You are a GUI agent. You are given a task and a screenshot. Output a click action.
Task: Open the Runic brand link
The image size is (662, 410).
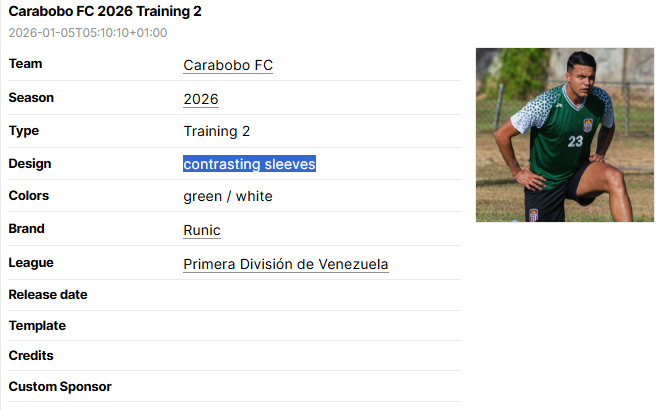coord(202,230)
